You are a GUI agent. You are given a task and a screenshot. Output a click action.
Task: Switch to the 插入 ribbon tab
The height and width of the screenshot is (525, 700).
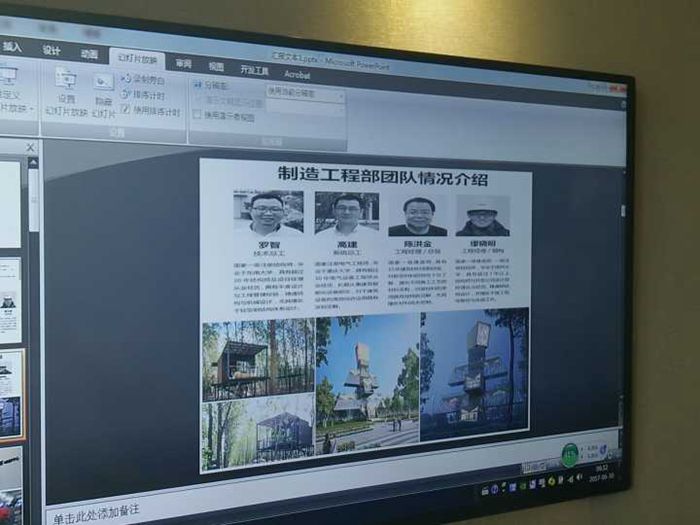point(12,46)
